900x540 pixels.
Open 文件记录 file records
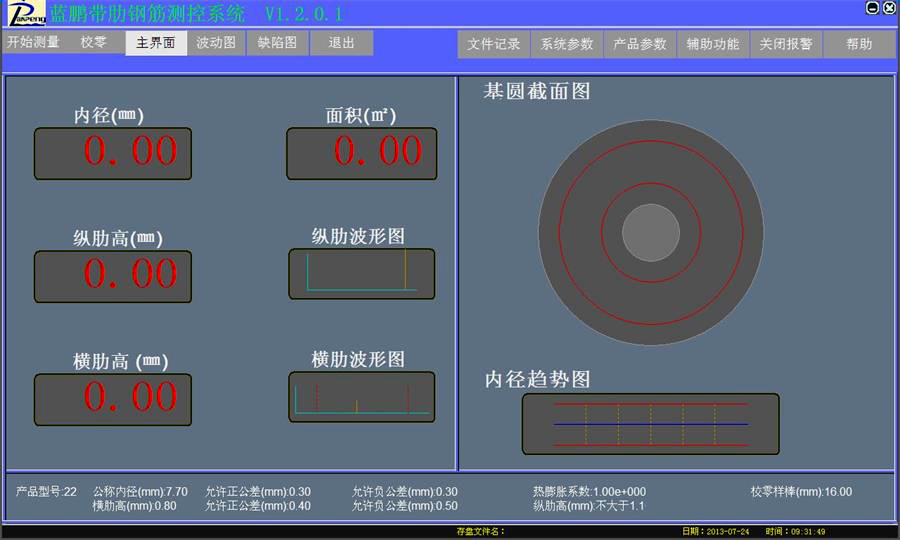494,45
